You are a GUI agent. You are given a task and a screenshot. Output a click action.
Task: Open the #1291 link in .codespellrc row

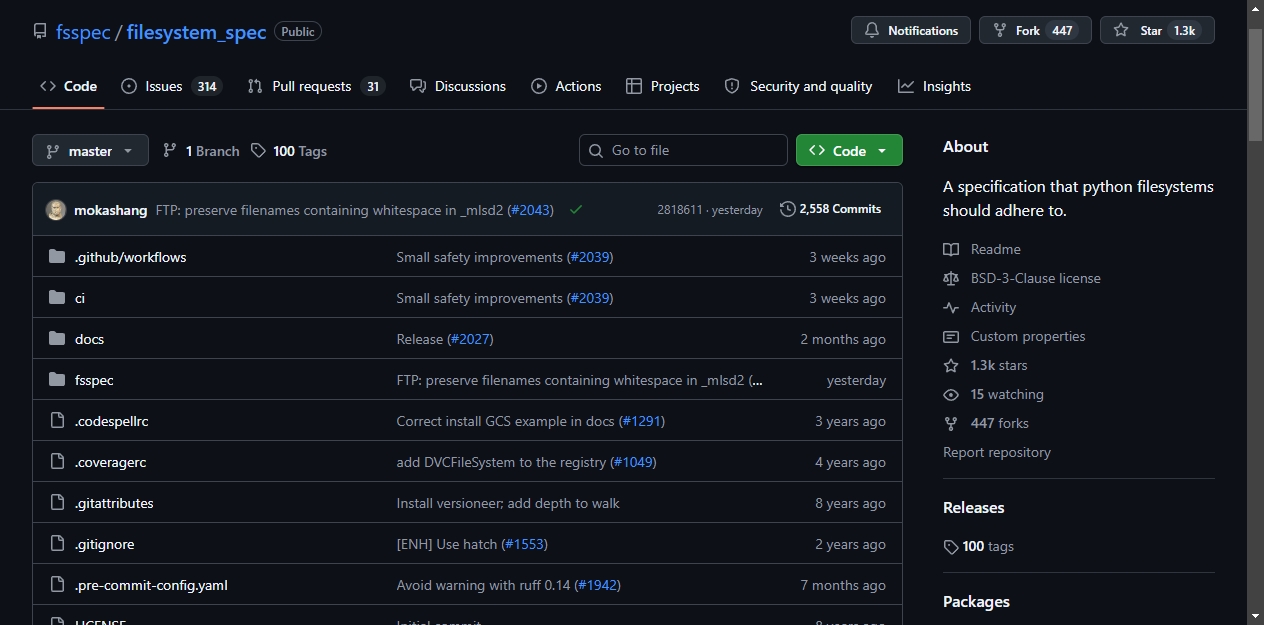(642, 421)
